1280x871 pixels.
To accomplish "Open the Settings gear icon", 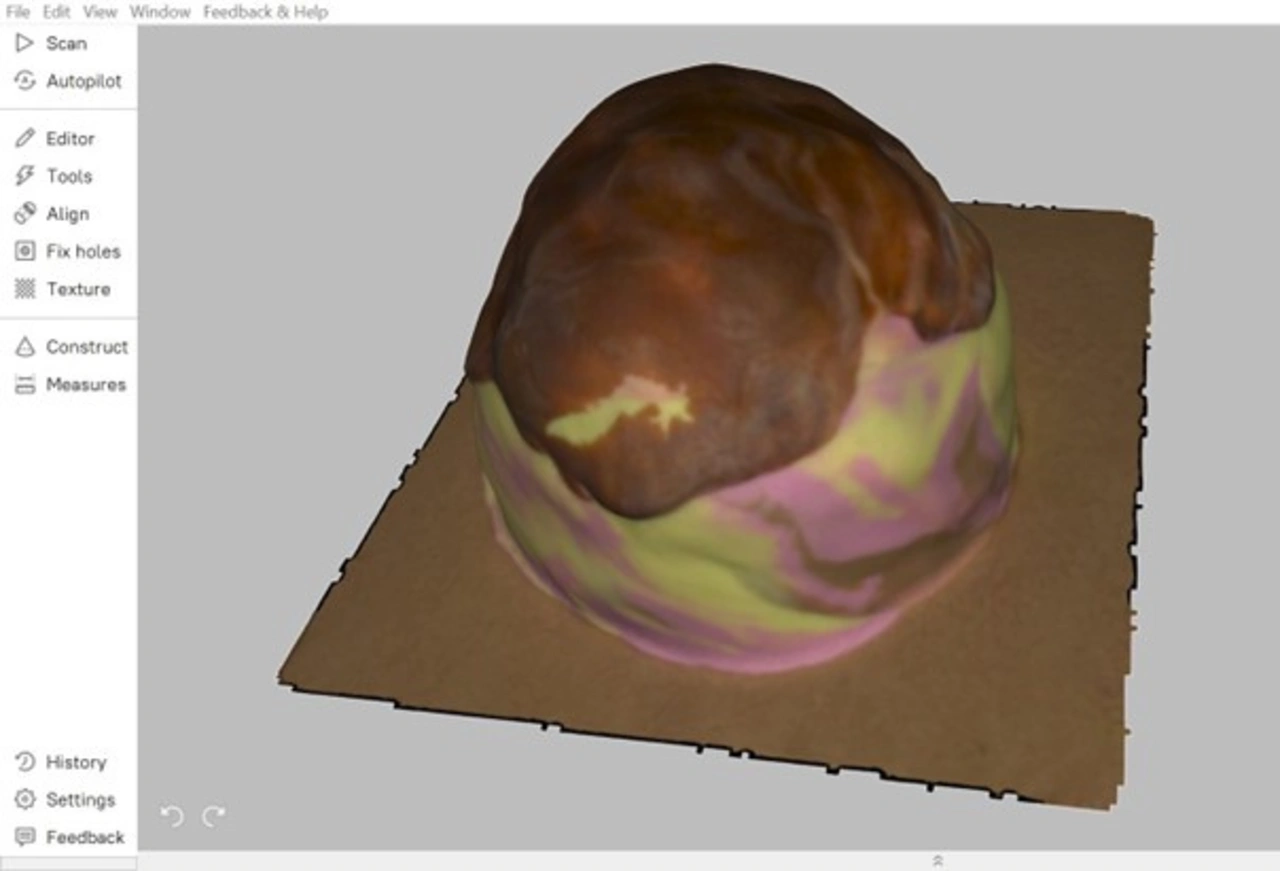I will (x=25, y=800).
